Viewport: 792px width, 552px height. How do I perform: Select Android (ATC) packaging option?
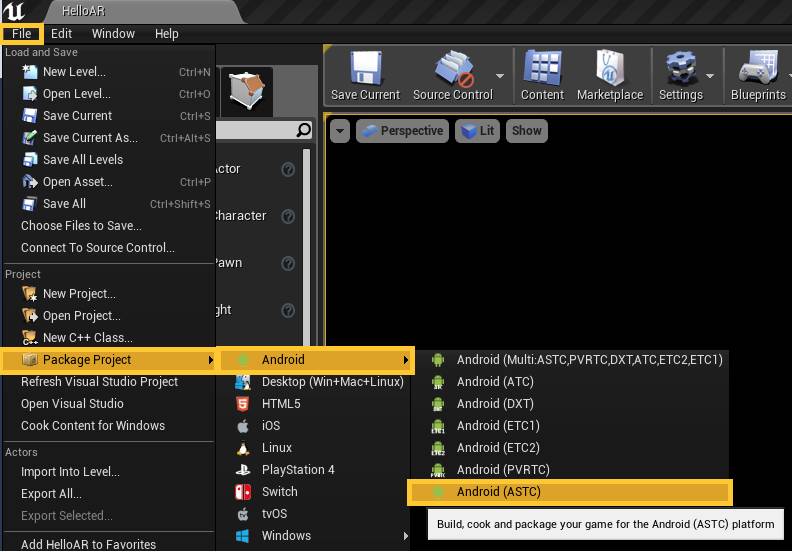pyautogui.click(x=569, y=382)
